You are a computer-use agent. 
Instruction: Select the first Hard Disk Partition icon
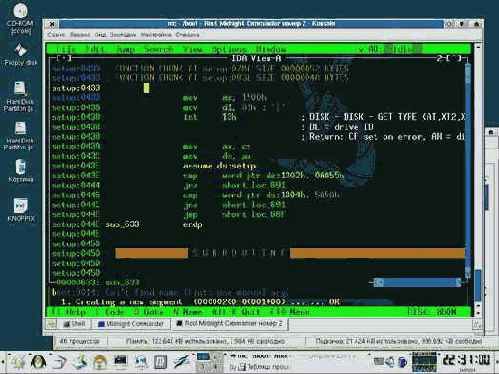click(x=20, y=96)
